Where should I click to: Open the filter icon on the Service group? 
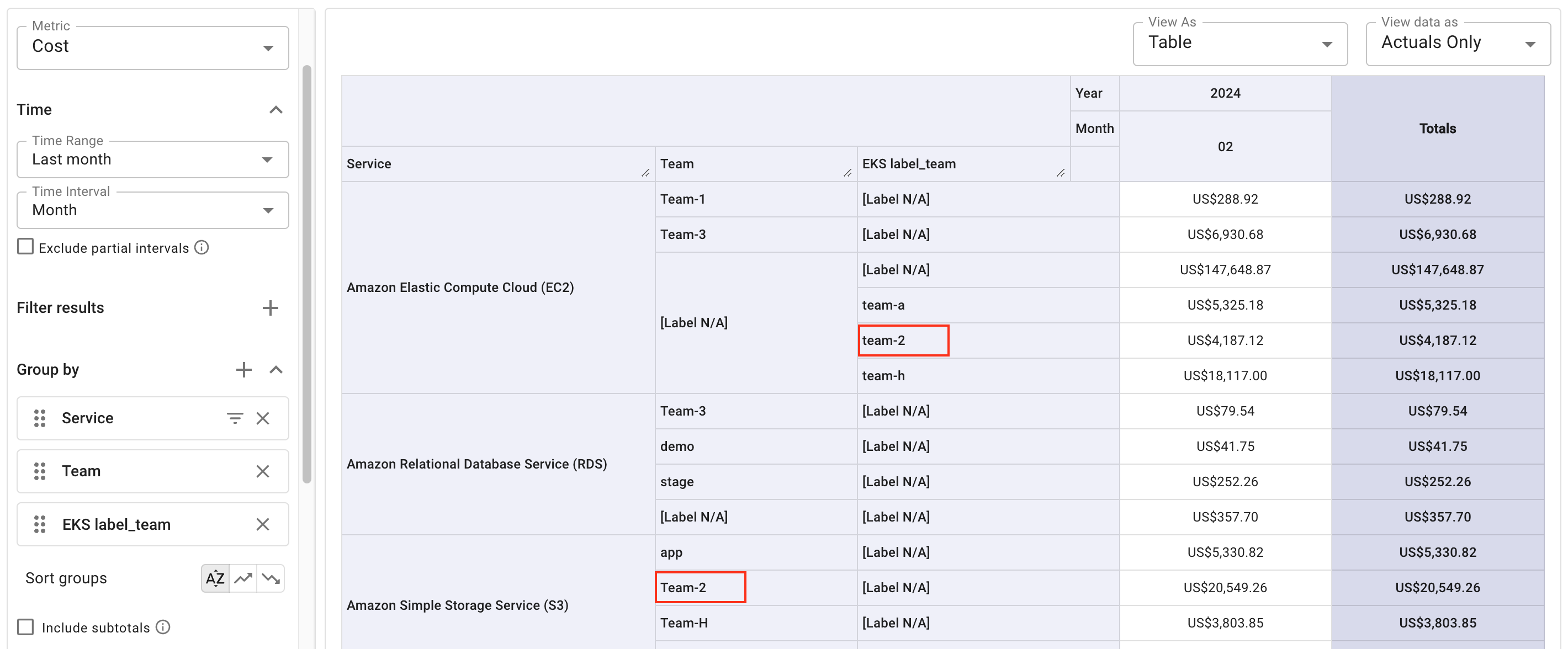(235, 418)
